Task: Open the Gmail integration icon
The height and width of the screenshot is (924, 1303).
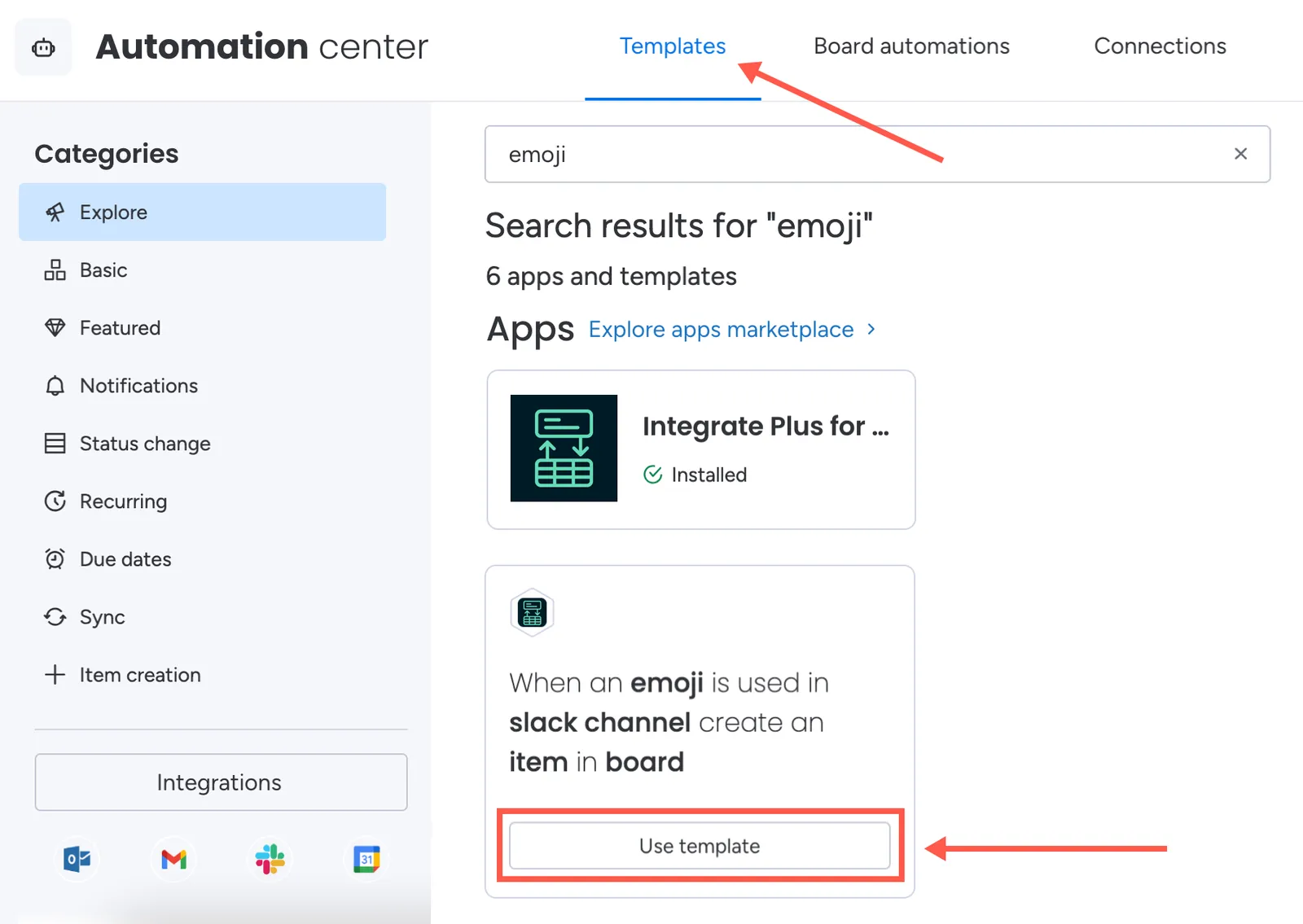Action: pyautogui.click(x=173, y=859)
